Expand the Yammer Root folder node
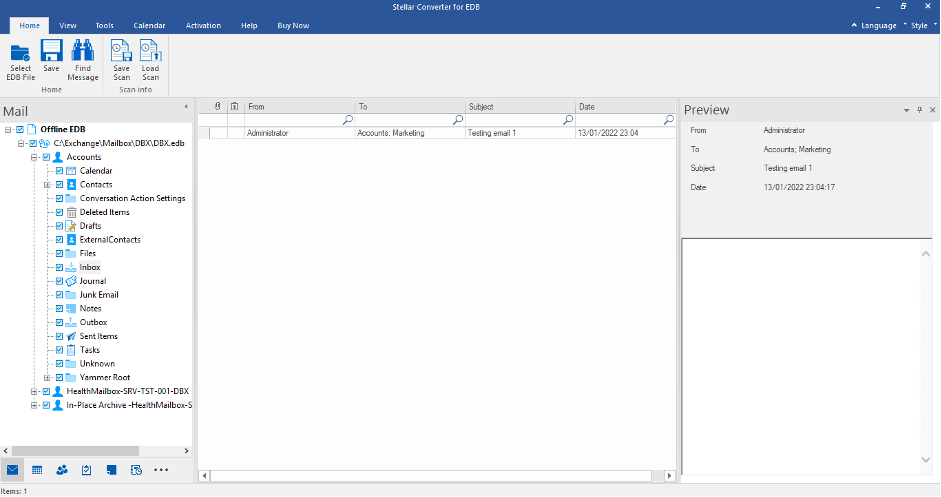This screenshot has height=497, width=941. [x=47, y=378]
